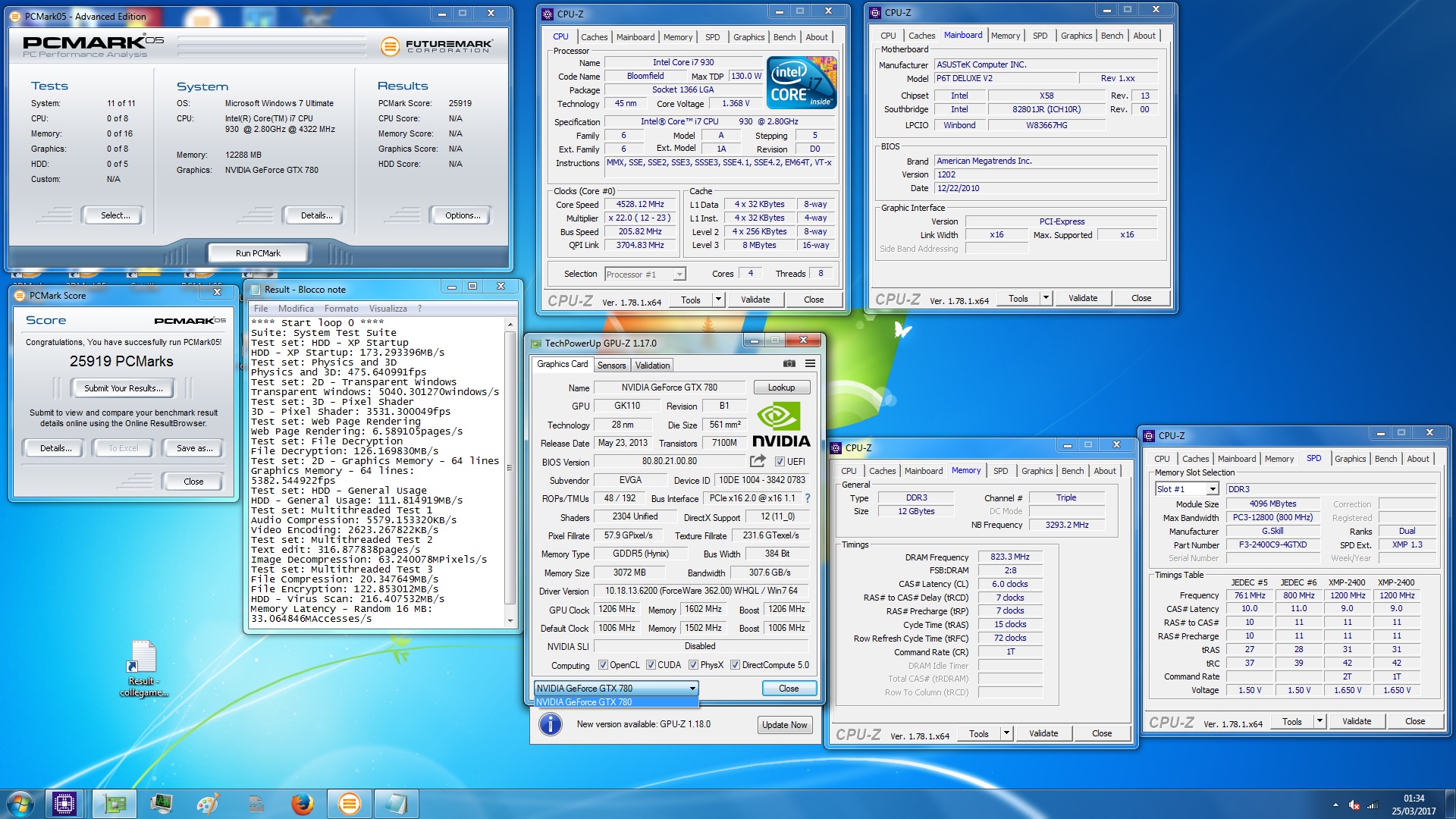1456x819 pixels.
Task: Open Tools dropdown arrow in CPU-Z Memory window
Action: [1006, 733]
